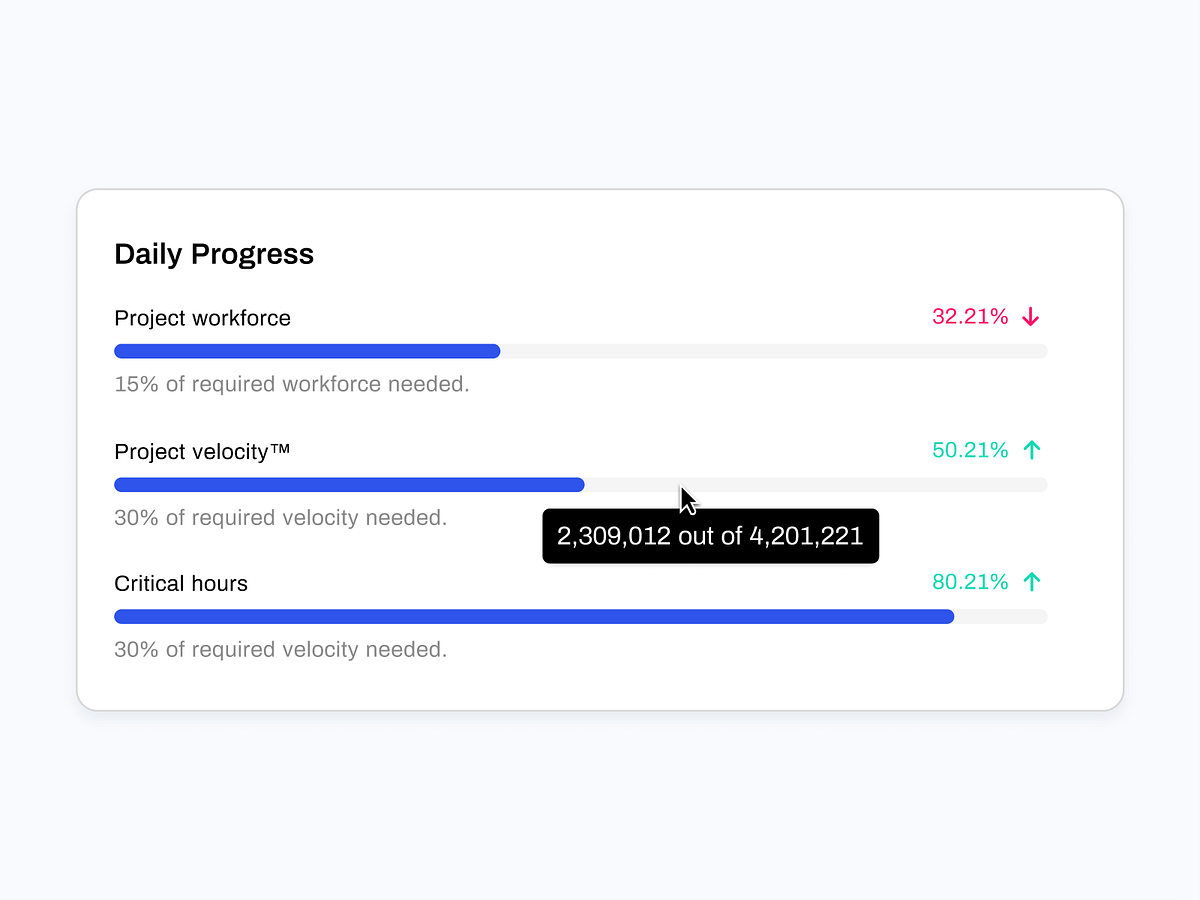1200x900 pixels.
Task: Click the caption under the Critical hours bar
Action: (x=281, y=650)
